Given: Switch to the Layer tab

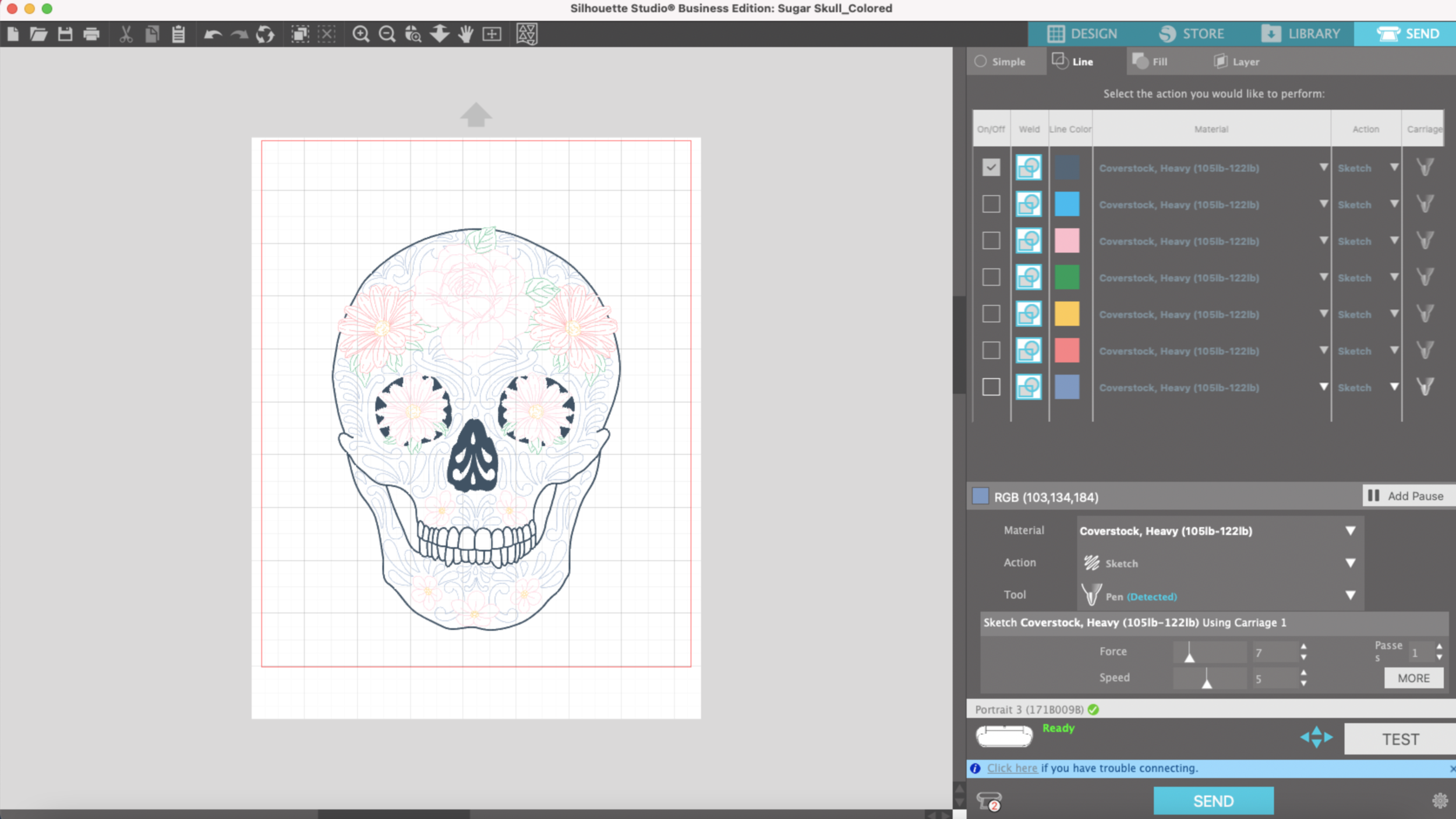Looking at the screenshot, I should (1236, 61).
